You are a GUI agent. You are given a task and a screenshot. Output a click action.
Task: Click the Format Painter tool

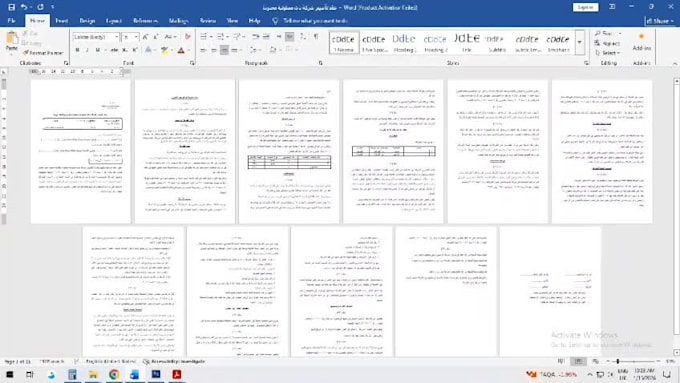(43, 53)
